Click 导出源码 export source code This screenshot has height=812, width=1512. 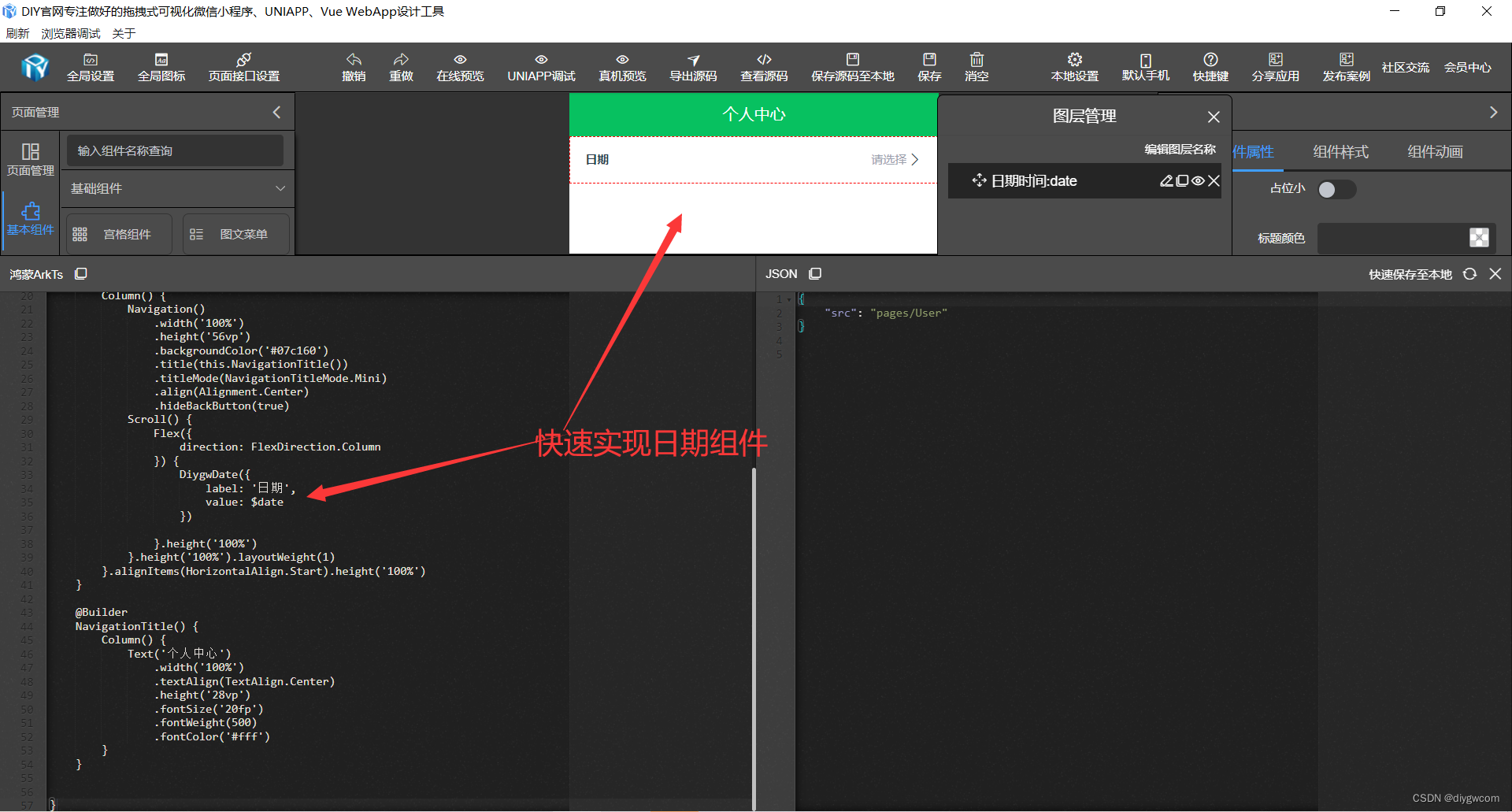[x=693, y=68]
